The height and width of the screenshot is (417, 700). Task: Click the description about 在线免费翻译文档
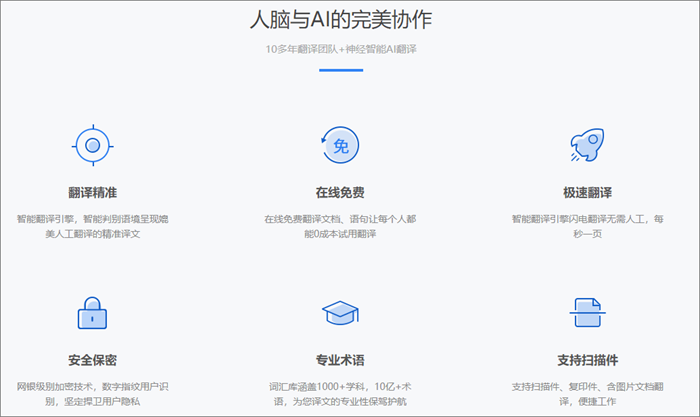339,225
